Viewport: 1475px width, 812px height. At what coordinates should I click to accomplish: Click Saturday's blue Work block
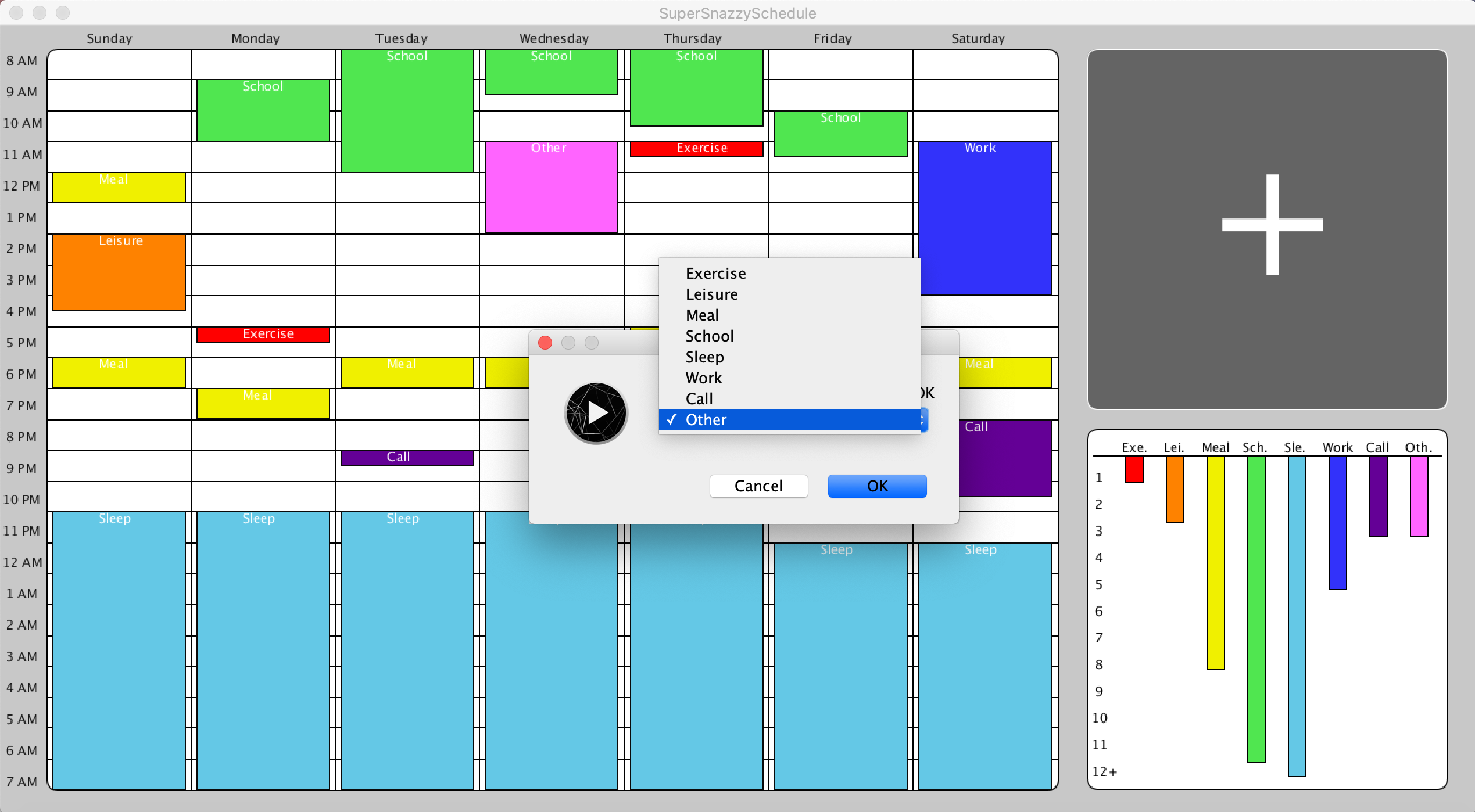click(984, 218)
